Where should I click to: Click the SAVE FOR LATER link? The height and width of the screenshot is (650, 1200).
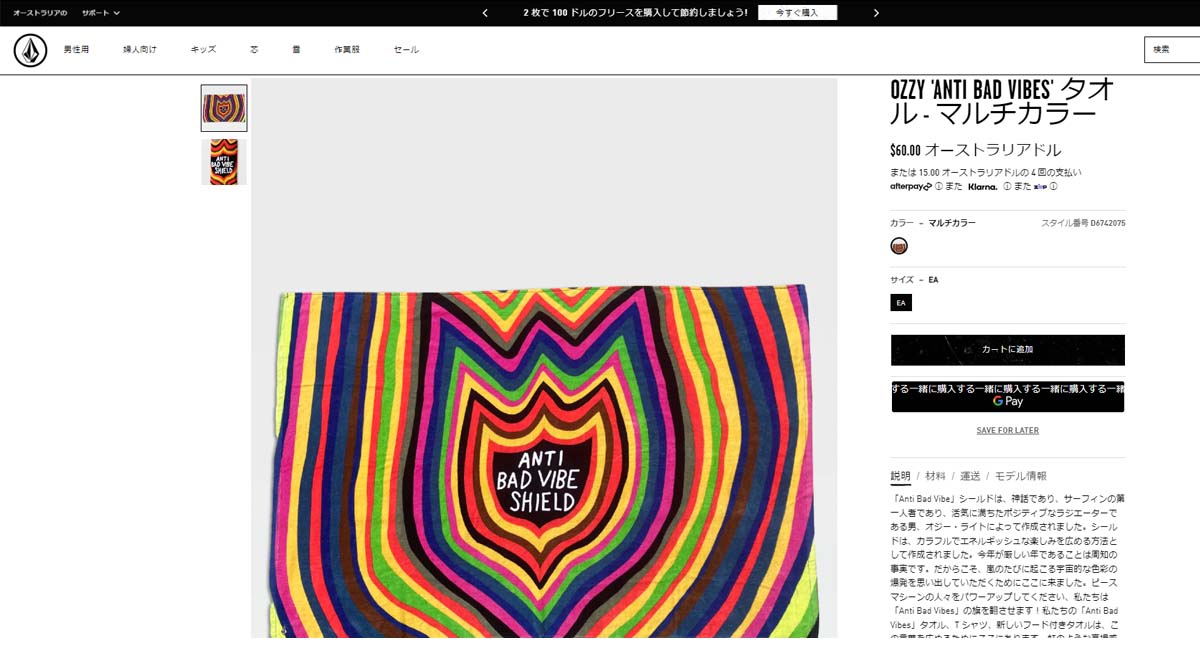point(1008,431)
